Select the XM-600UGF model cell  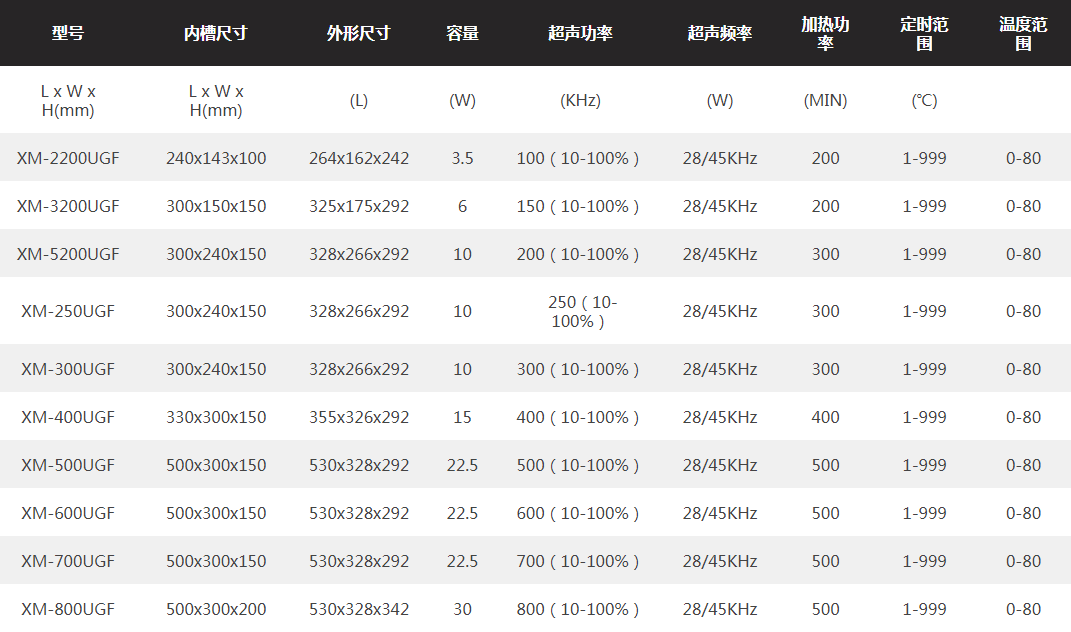tap(68, 512)
